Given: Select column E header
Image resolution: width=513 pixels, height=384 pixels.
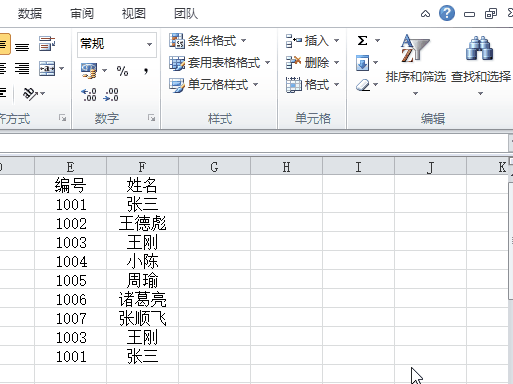Looking at the screenshot, I should (x=70, y=166).
